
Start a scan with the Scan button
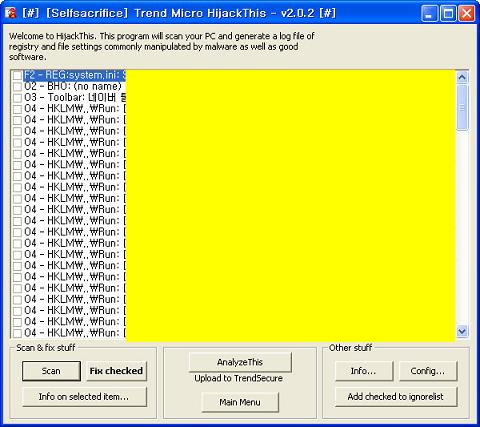point(51,371)
